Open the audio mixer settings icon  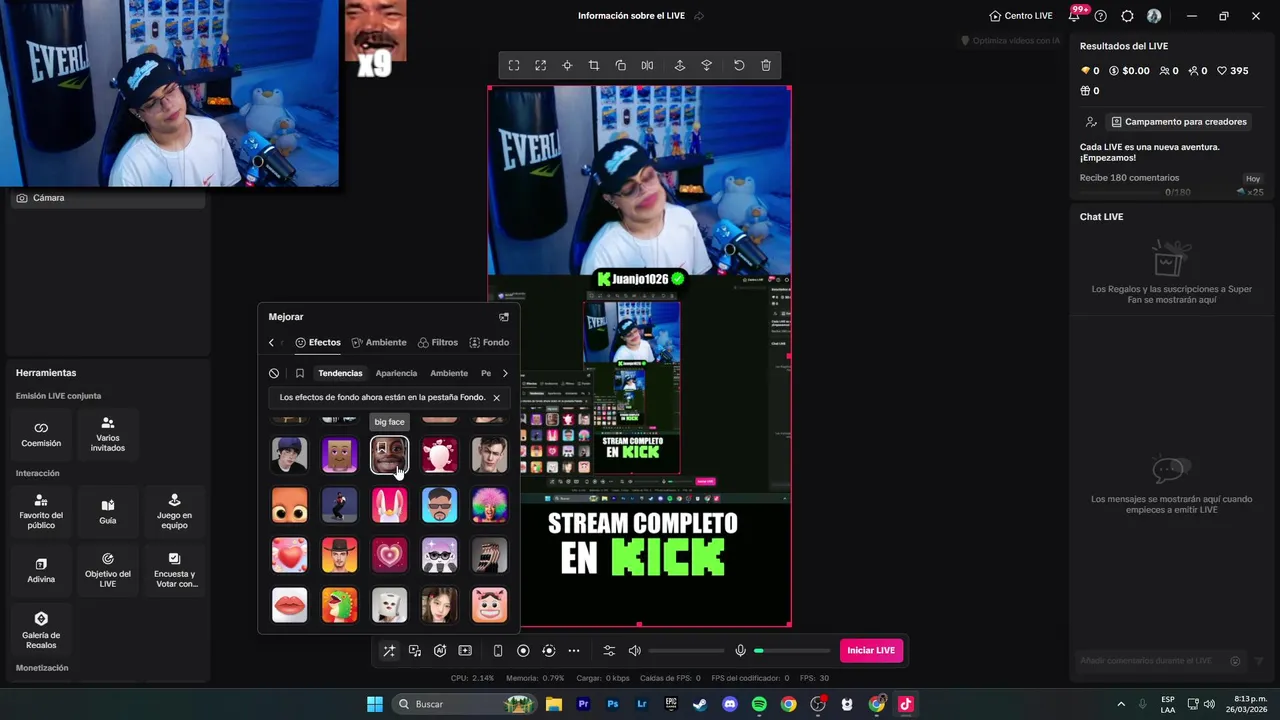pos(609,651)
